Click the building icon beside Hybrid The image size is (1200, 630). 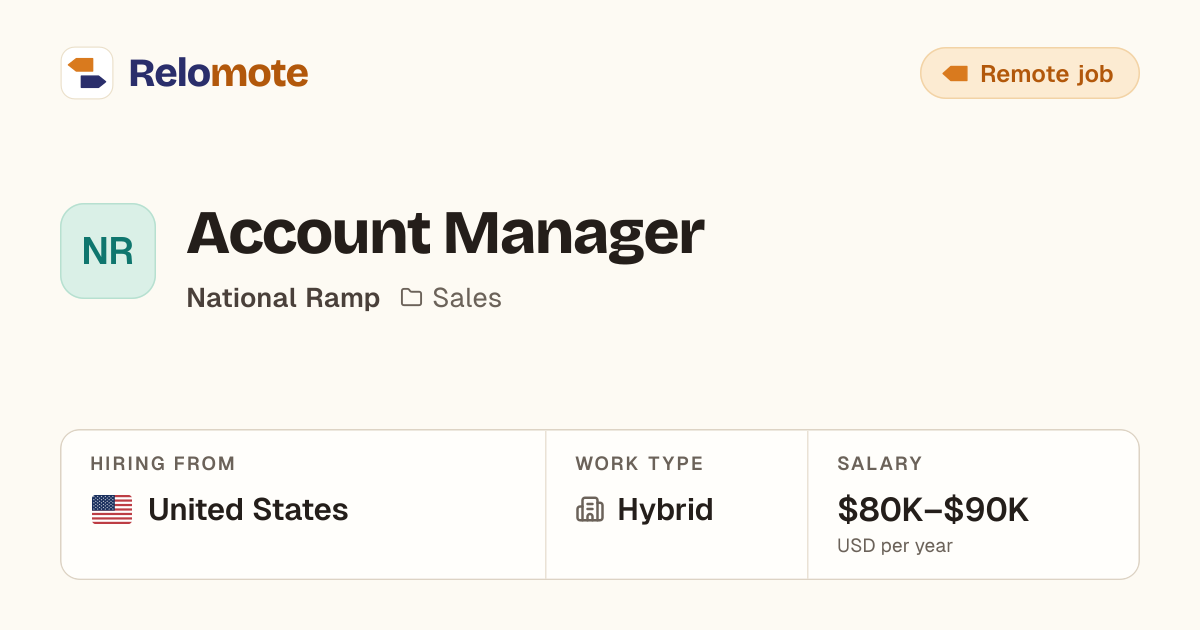click(590, 510)
